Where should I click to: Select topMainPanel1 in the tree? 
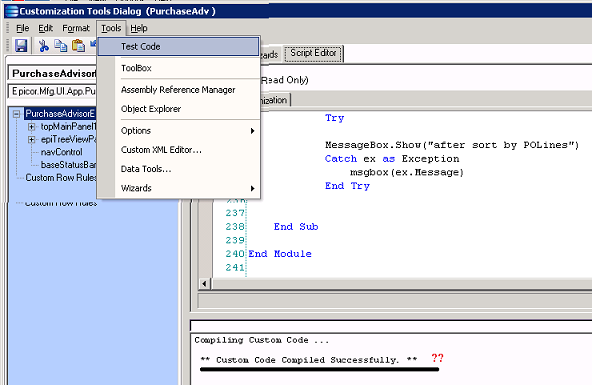pos(68,126)
